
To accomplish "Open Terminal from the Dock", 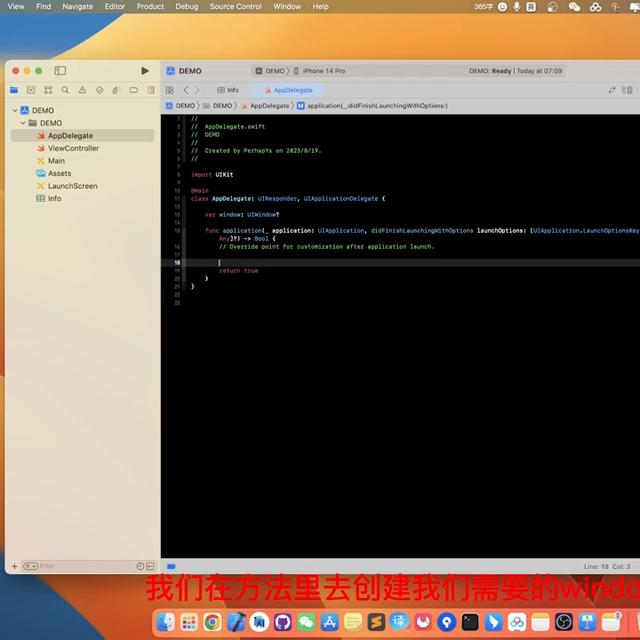I will click(470, 622).
